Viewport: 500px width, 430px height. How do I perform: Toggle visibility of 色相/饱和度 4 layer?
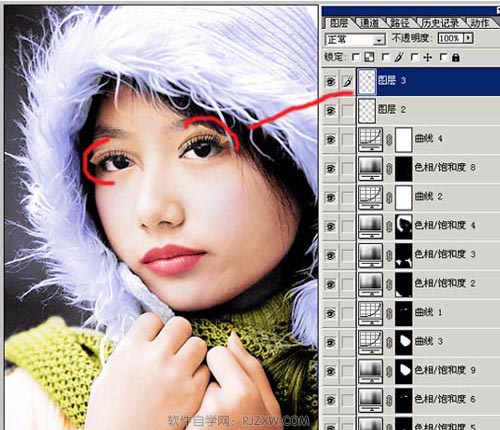click(x=330, y=226)
